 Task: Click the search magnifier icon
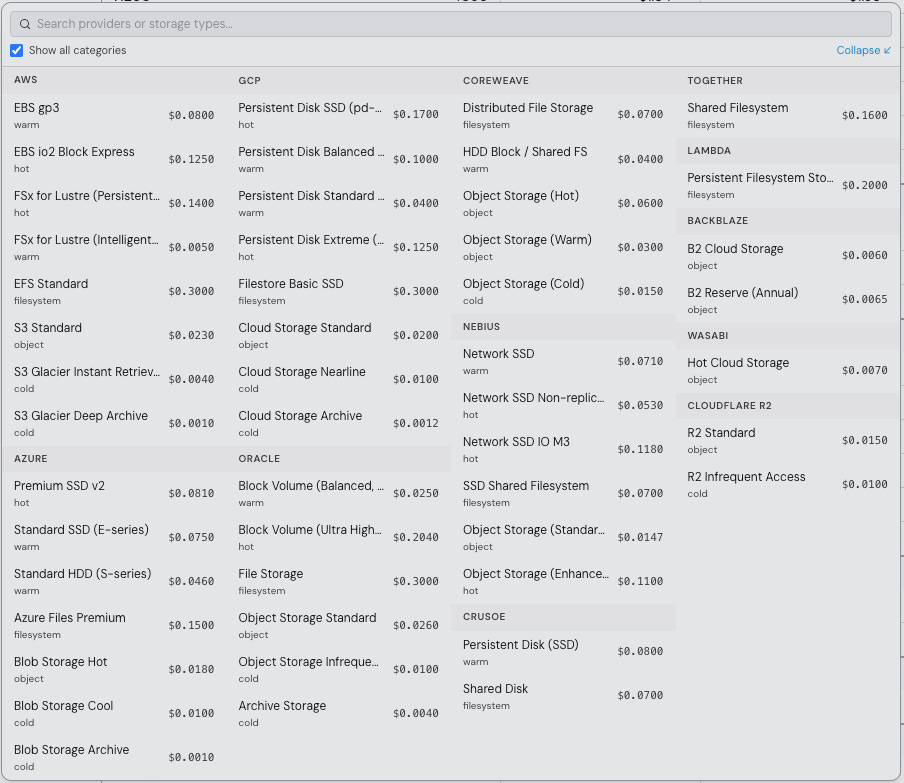(x=24, y=23)
